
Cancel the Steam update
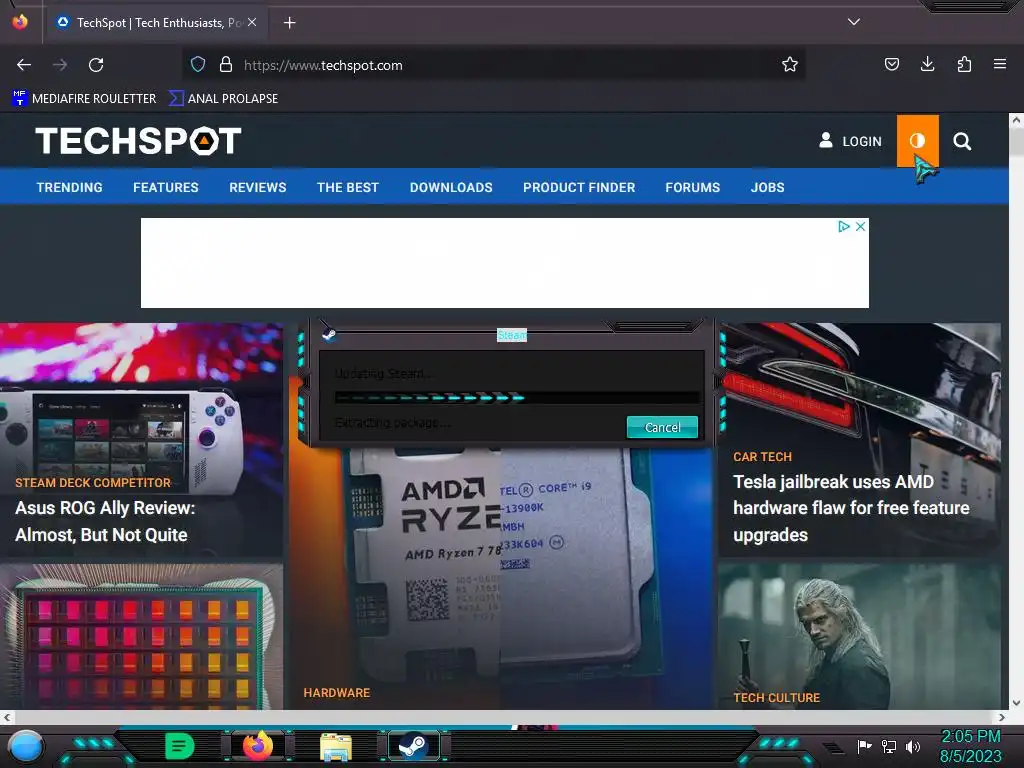[662, 427]
